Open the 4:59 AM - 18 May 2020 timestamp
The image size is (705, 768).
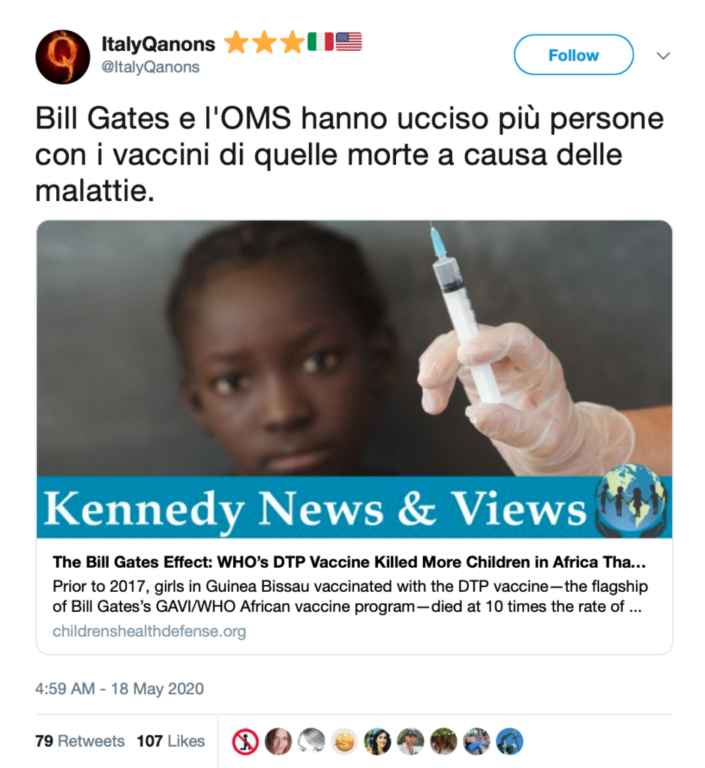click(x=119, y=689)
